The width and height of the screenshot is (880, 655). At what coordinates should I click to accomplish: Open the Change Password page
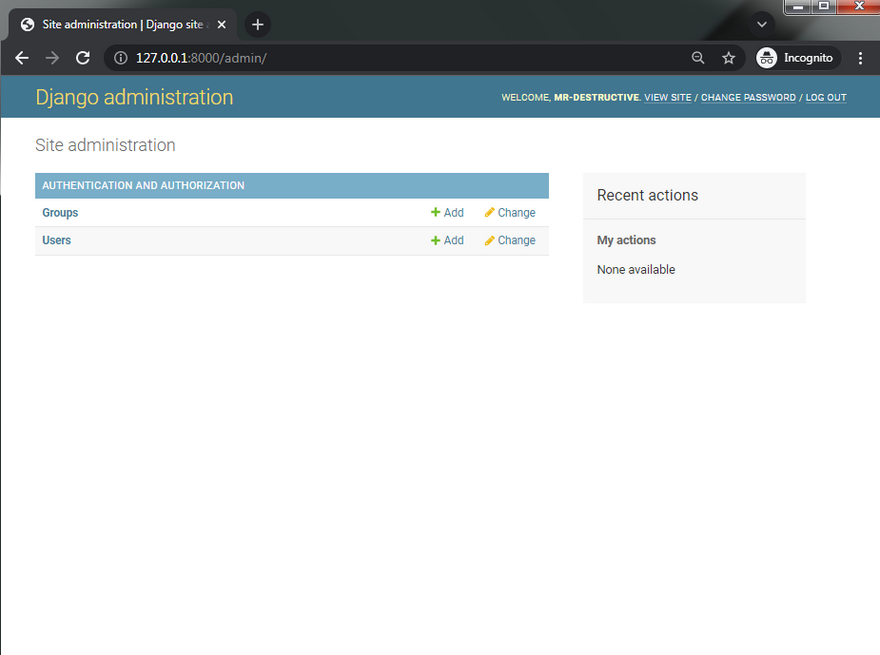tap(748, 98)
